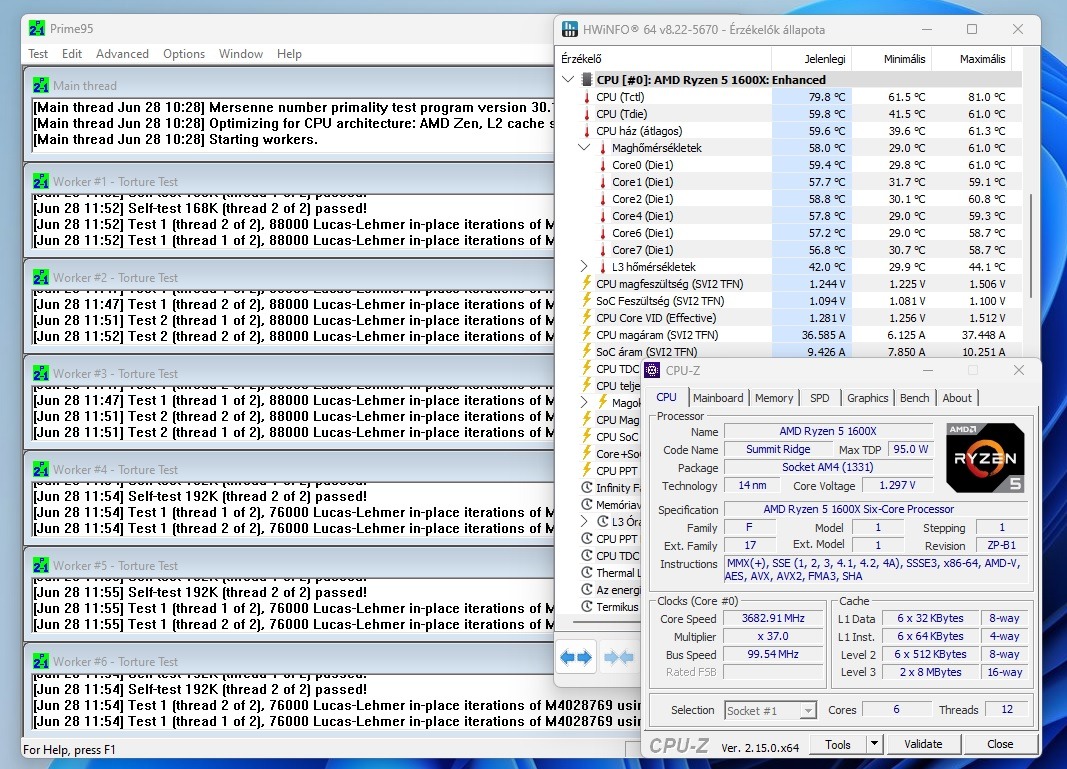The image size is (1067, 769).
Task: Switch to the SPD tab in CPU-Z
Action: pyautogui.click(x=819, y=398)
